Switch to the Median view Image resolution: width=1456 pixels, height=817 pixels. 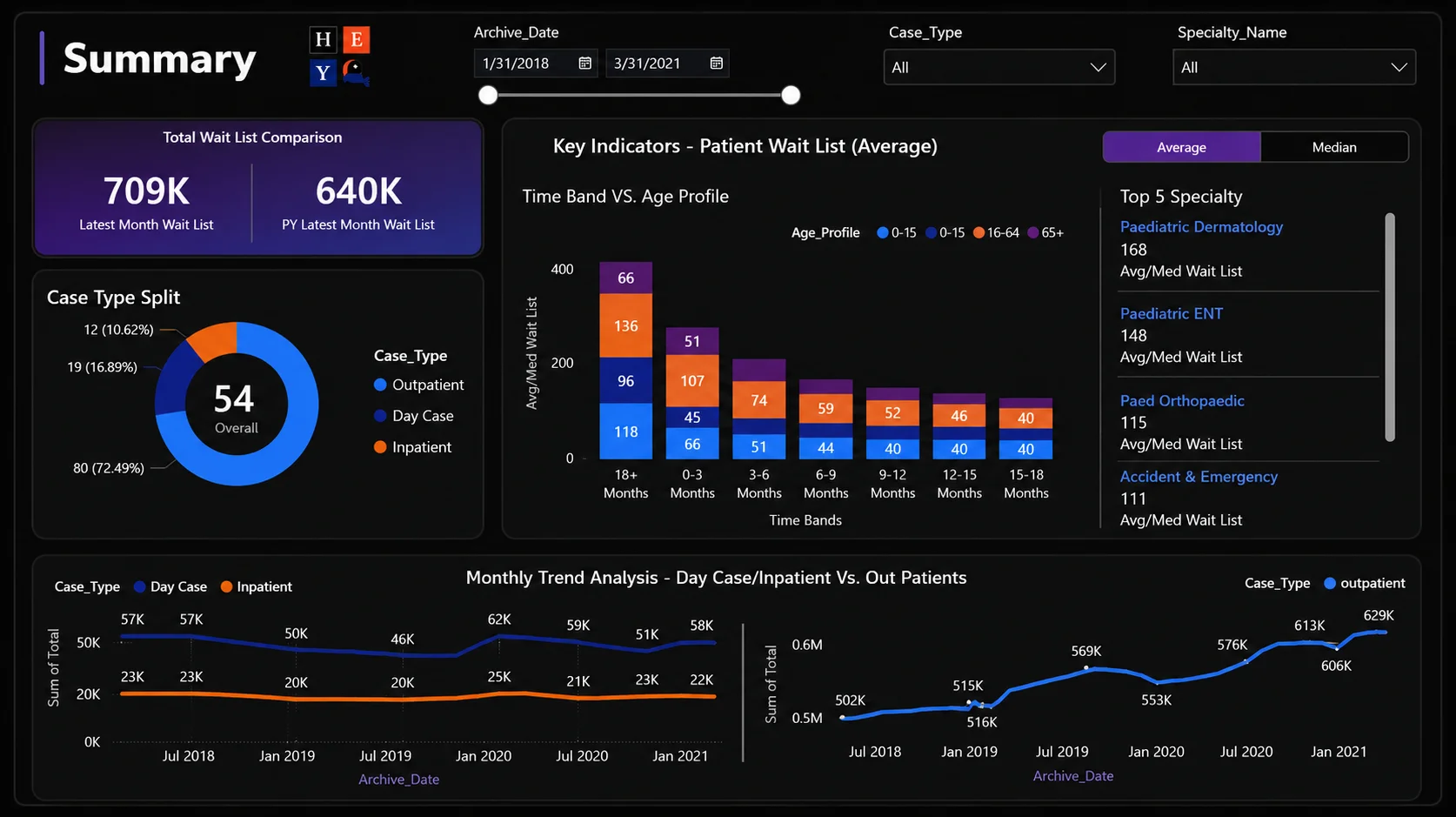1334,147
